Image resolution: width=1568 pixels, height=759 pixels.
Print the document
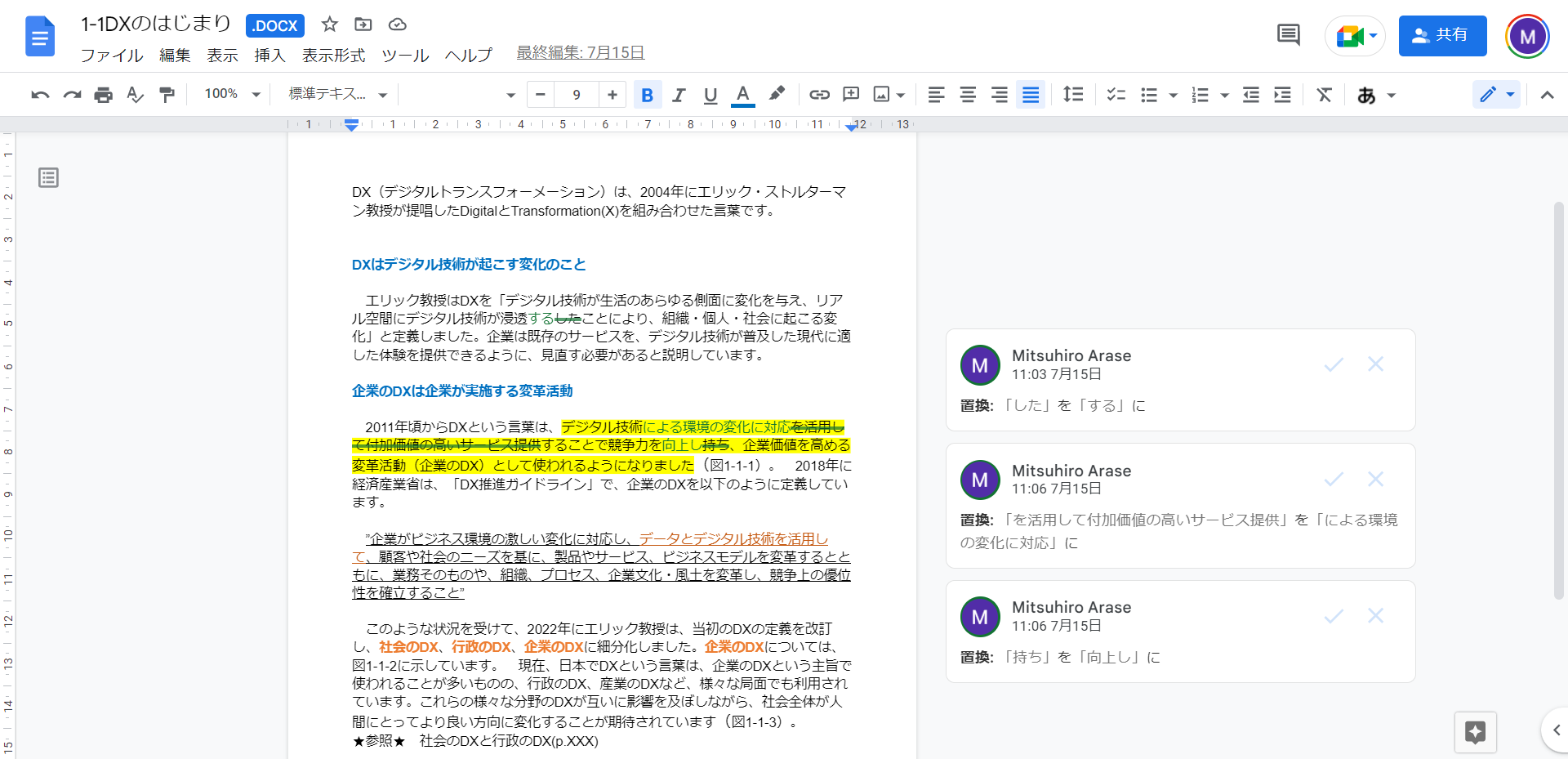point(103,95)
